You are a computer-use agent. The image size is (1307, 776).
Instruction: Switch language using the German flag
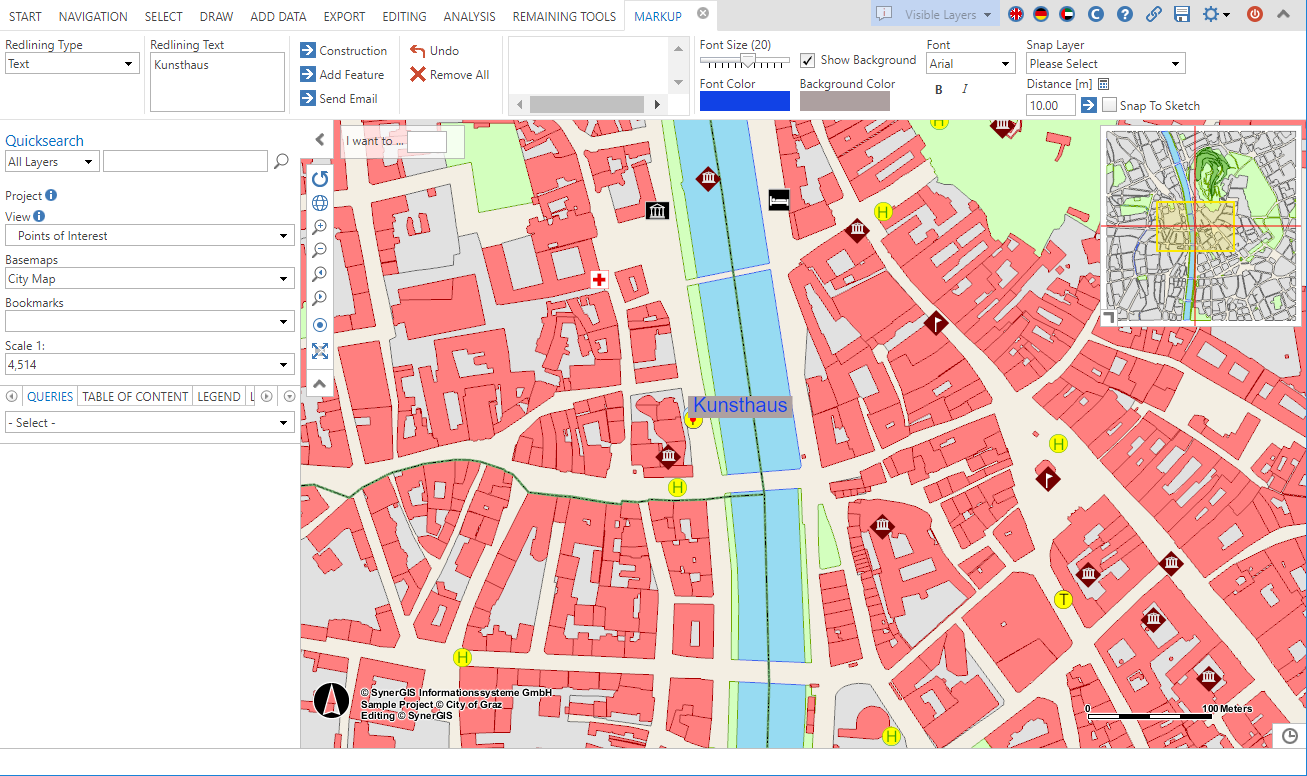(1041, 14)
